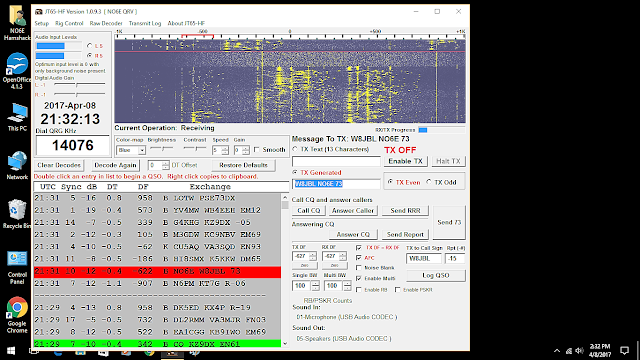Click the DT Offset spinner arrows
640x360 pixels.
pos(165,165)
